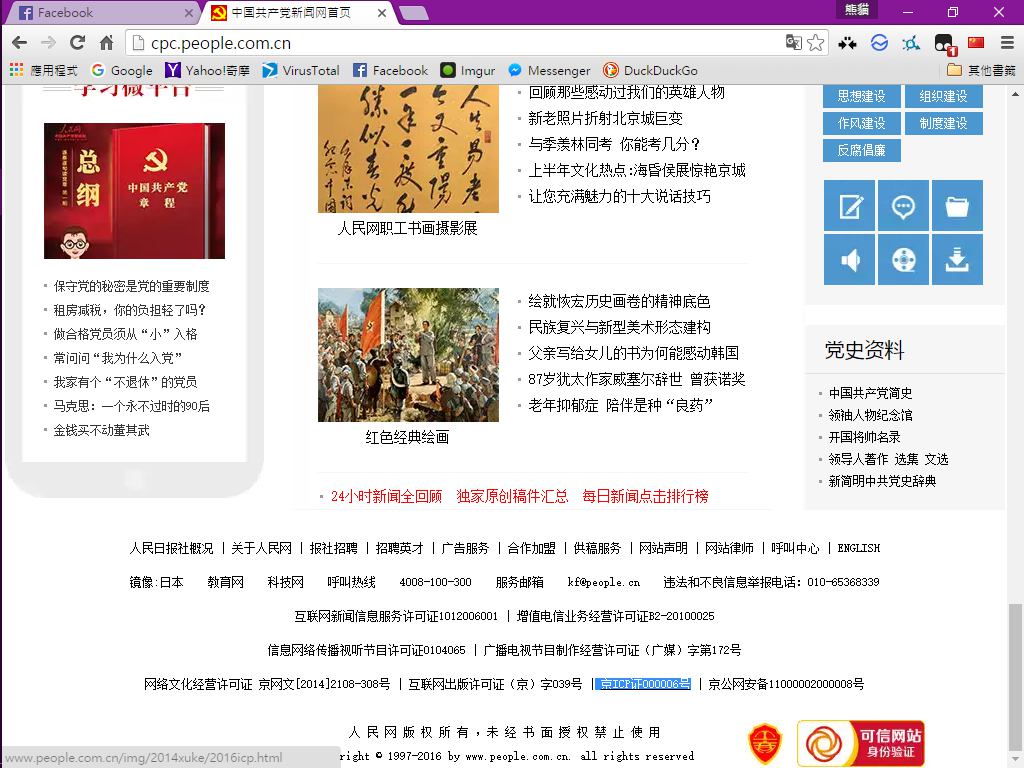1024x768 pixels.
Task: Open the VirusTotal bookmark
Action: click(x=300, y=70)
